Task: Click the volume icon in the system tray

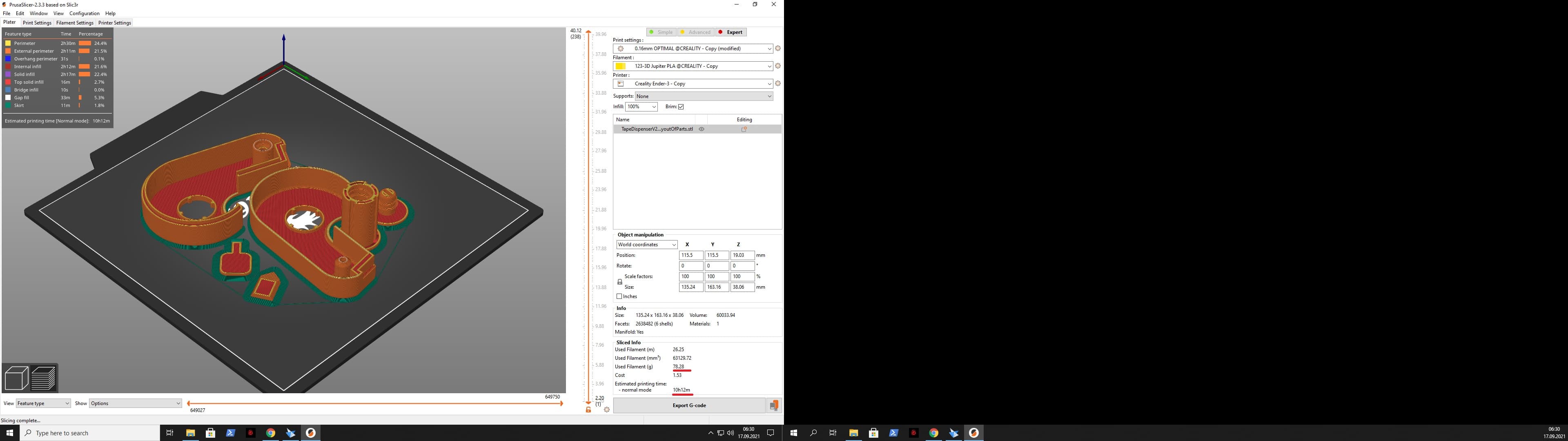Action: click(731, 433)
